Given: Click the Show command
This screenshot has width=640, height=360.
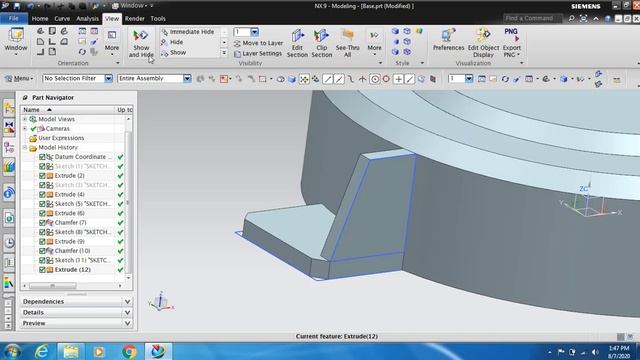Looking at the screenshot, I should point(173,53).
